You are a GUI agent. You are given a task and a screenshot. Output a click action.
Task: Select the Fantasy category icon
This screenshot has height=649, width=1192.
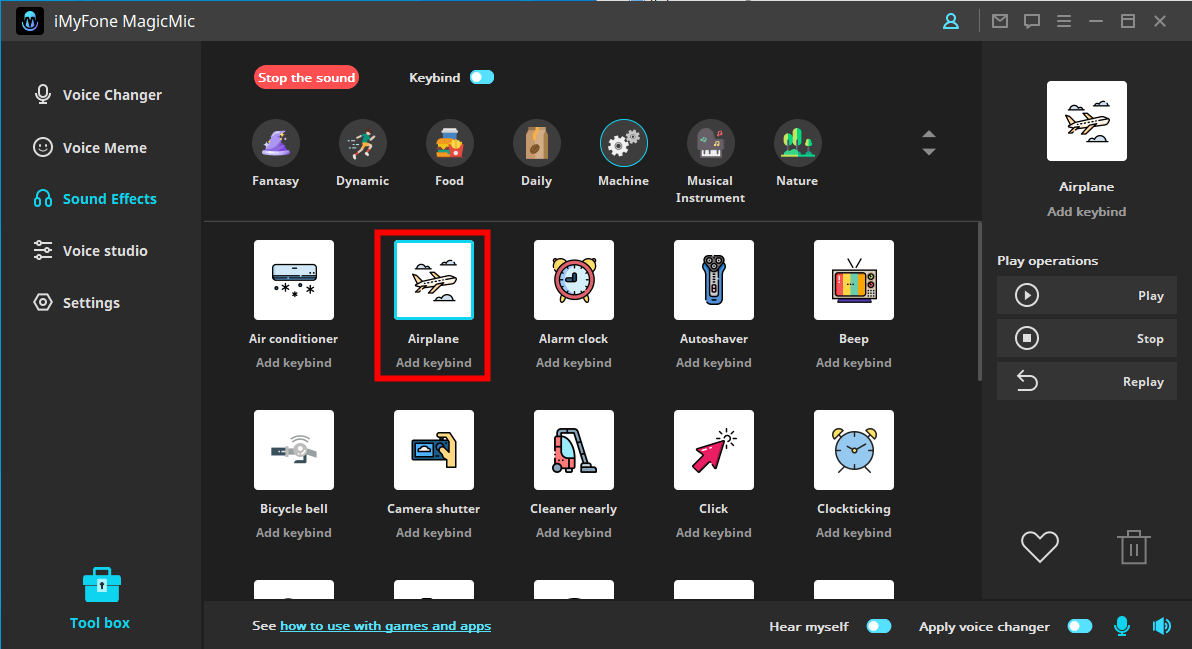[x=275, y=143]
